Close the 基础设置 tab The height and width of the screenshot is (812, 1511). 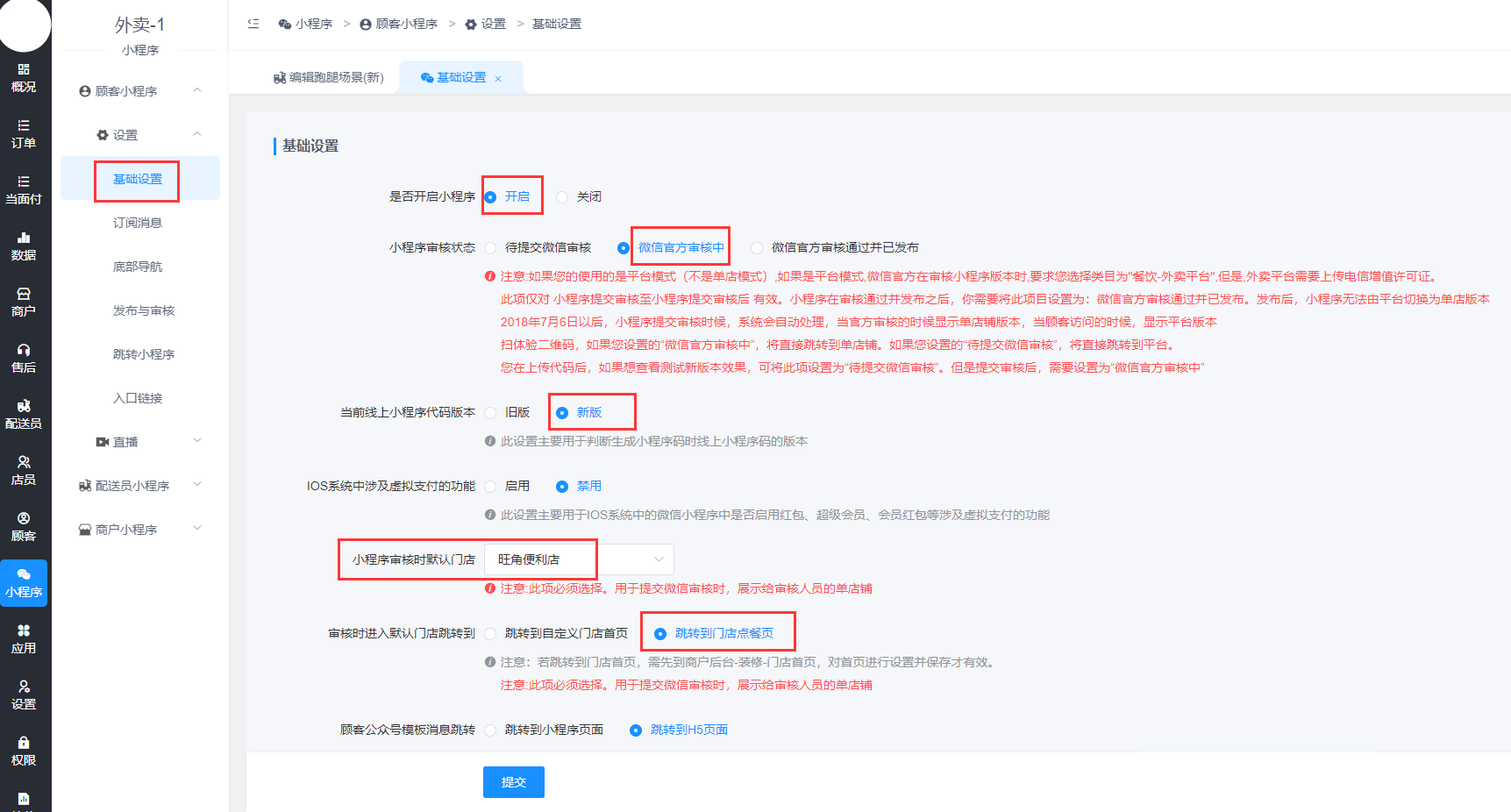point(498,79)
